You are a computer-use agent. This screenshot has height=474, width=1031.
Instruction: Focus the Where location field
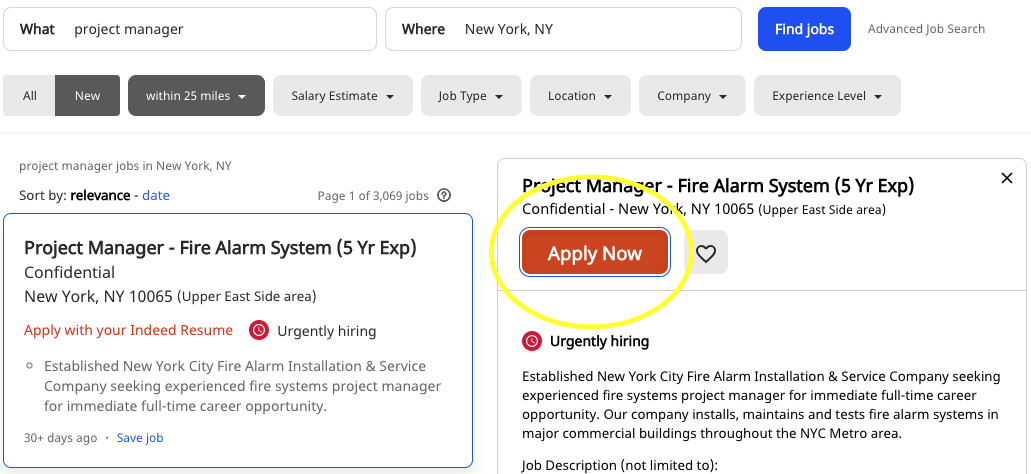(563, 29)
